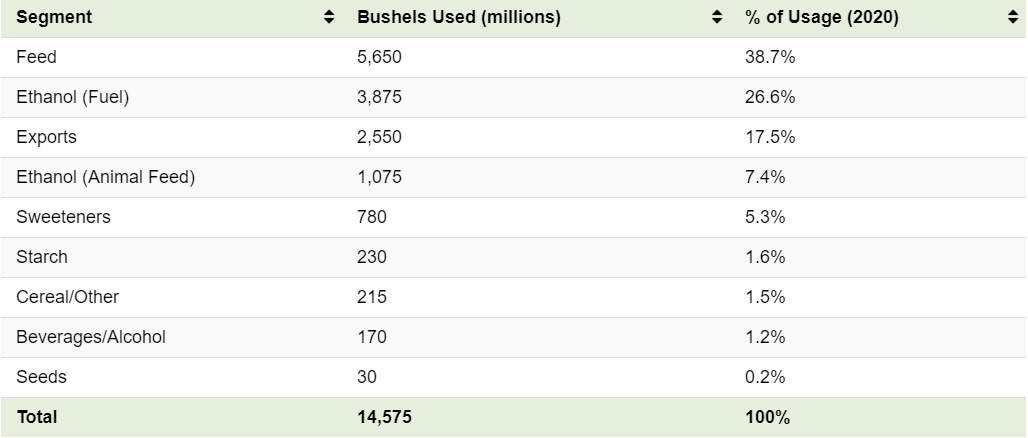Click the Cereal/Other row label
Screen dimensions: 1028x438
[68, 297]
